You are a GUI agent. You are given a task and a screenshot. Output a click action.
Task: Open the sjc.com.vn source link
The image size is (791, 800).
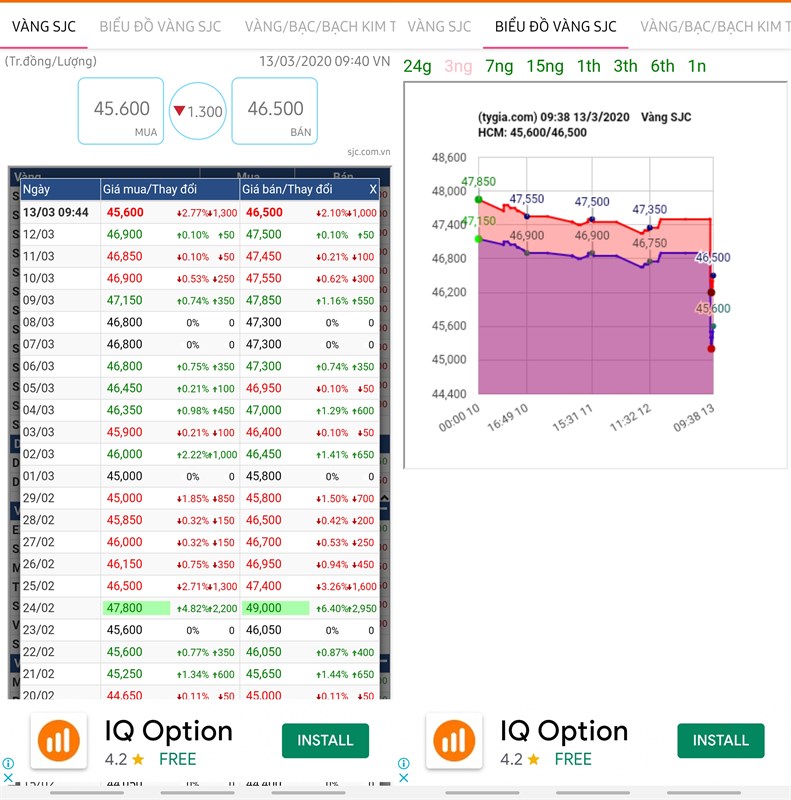[x=368, y=152]
